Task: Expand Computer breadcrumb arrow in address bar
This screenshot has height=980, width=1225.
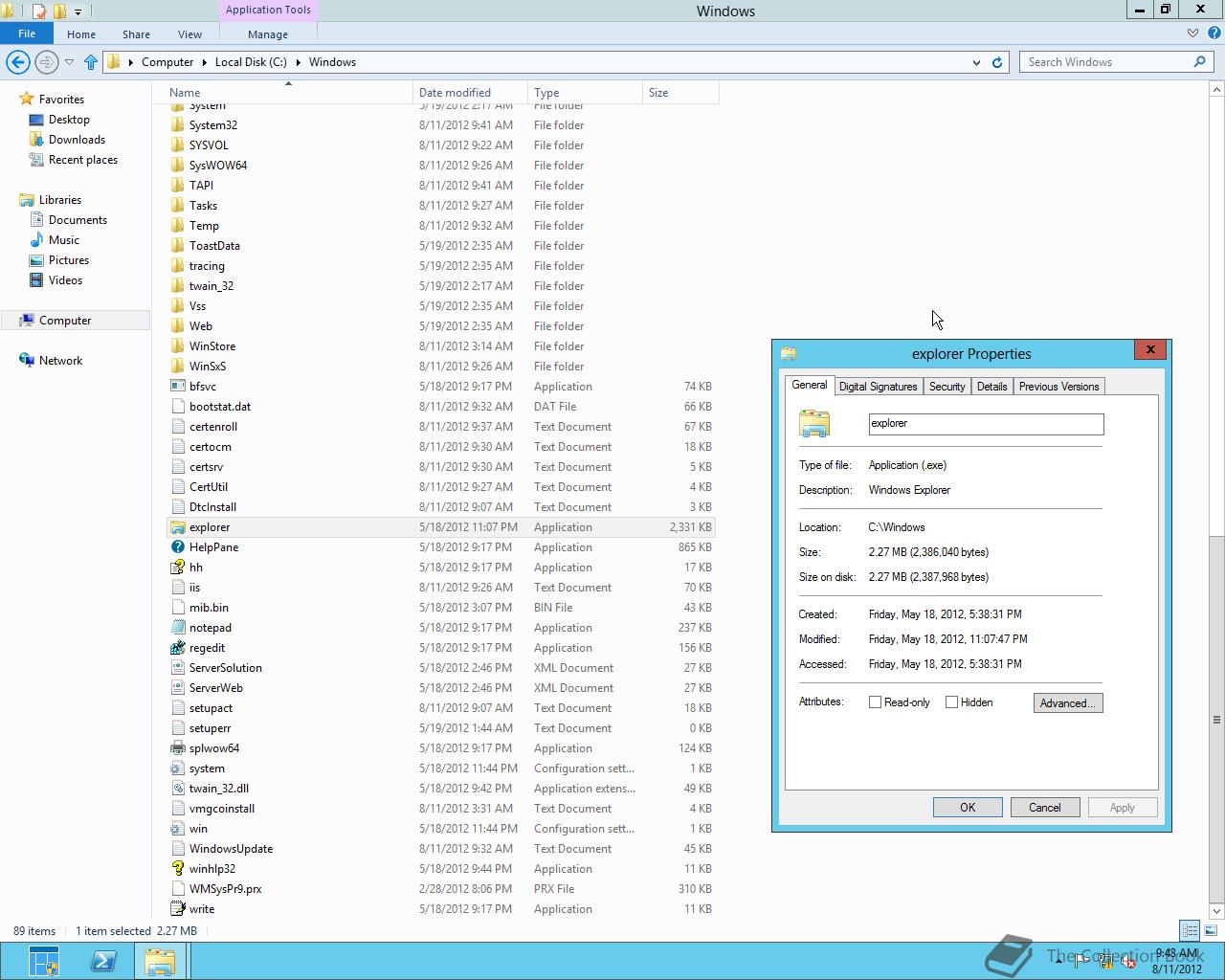Action: pos(205,62)
